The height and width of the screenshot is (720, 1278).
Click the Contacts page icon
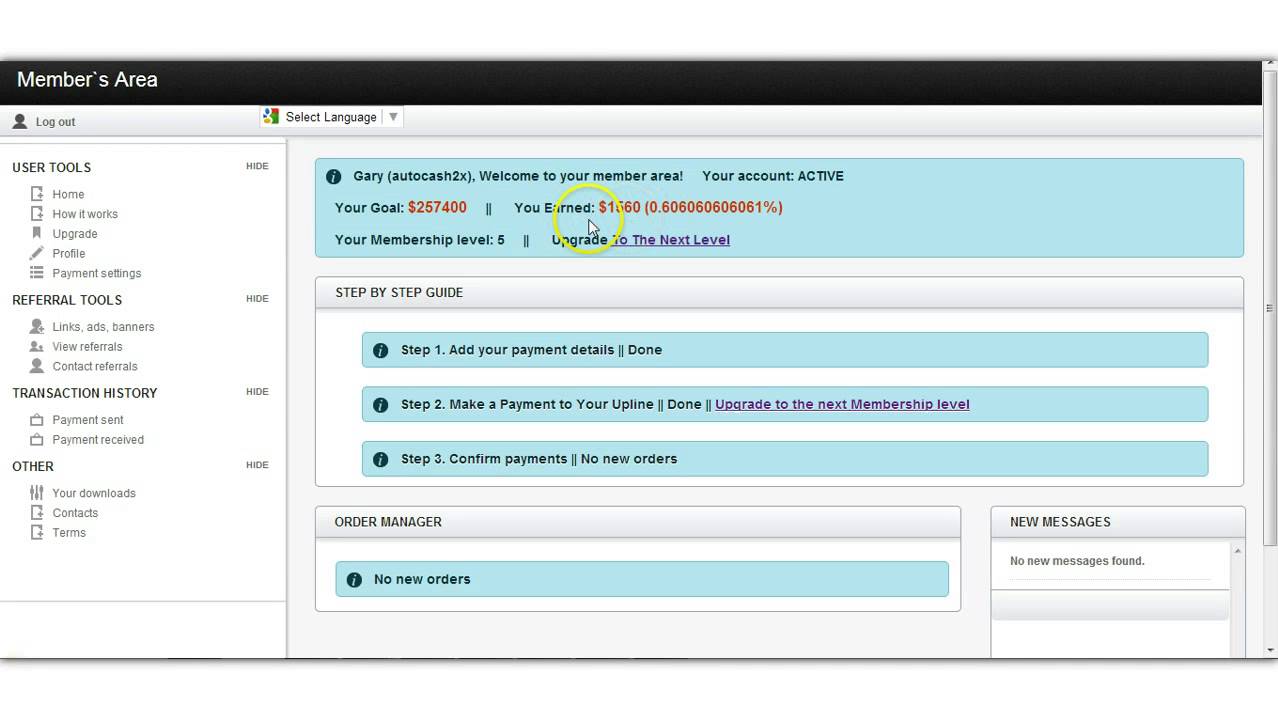click(x=37, y=513)
